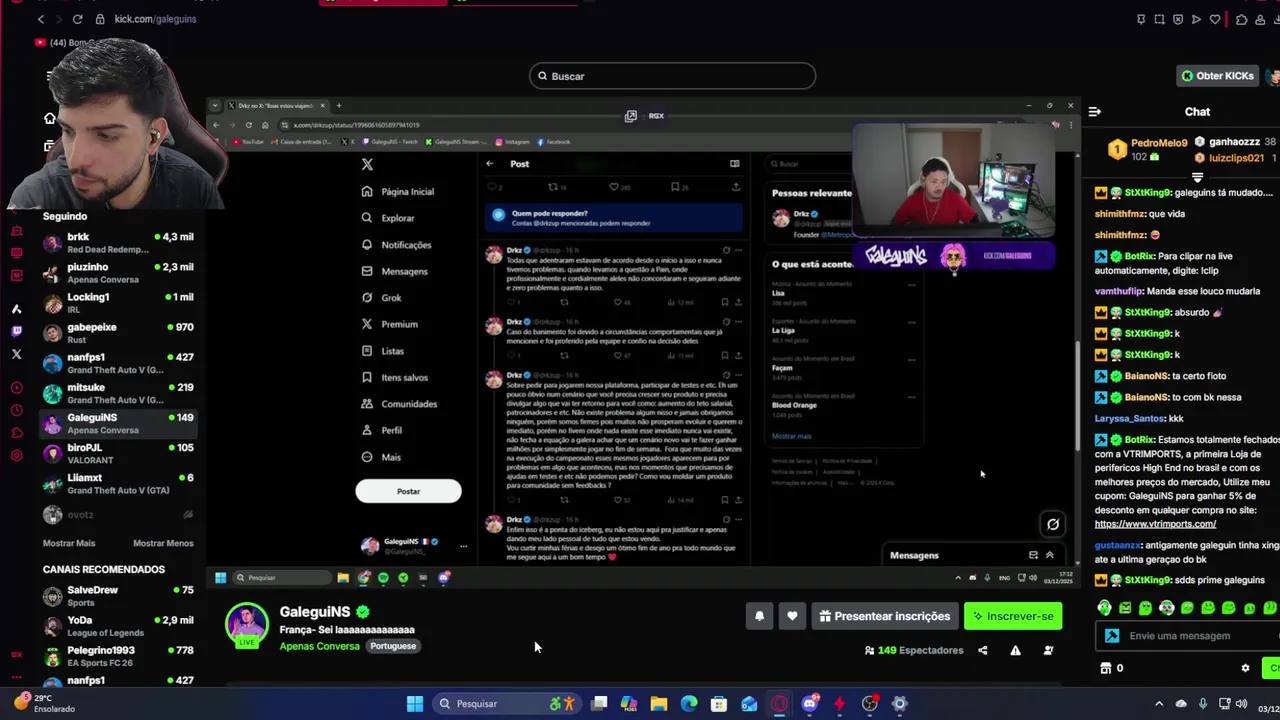Open recommended channel Pelegrino1993
This screenshot has height=720, width=1280.
[x=119, y=656]
